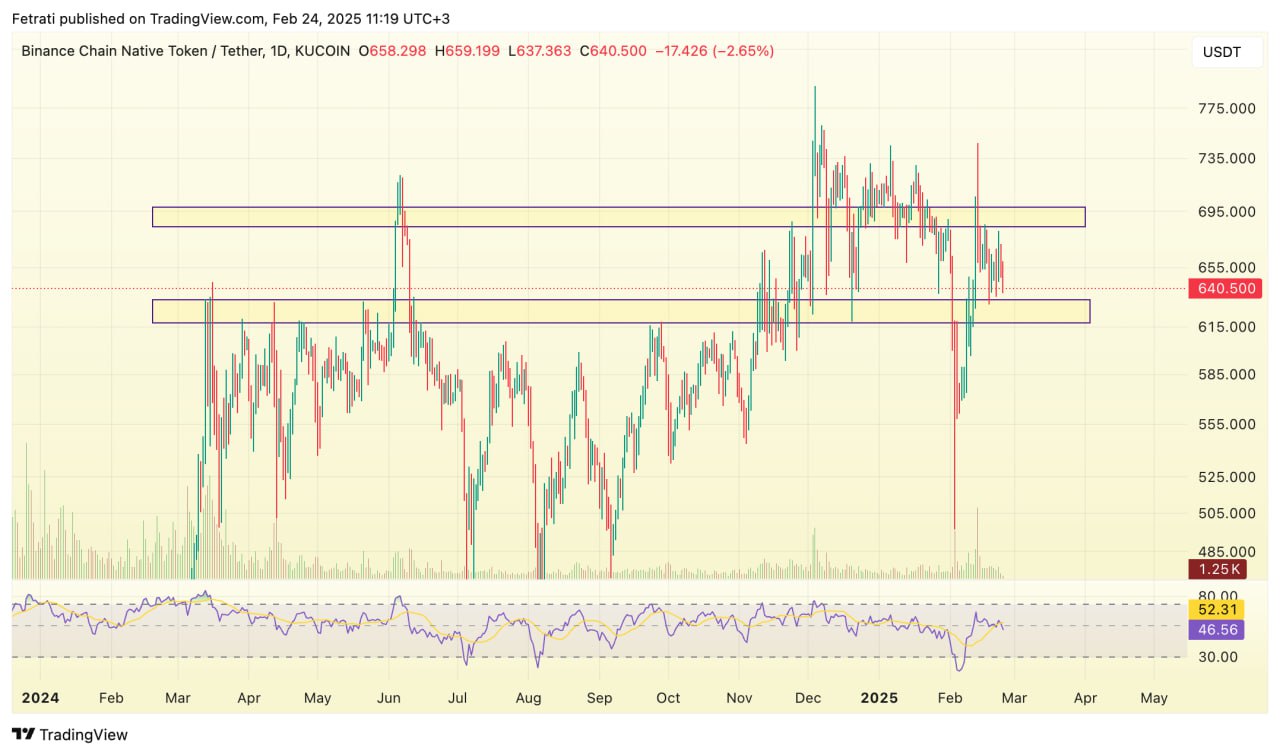Viewport: 1280px width, 755px height.
Task: Select the lower support zone rectangle
Action: (620, 311)
